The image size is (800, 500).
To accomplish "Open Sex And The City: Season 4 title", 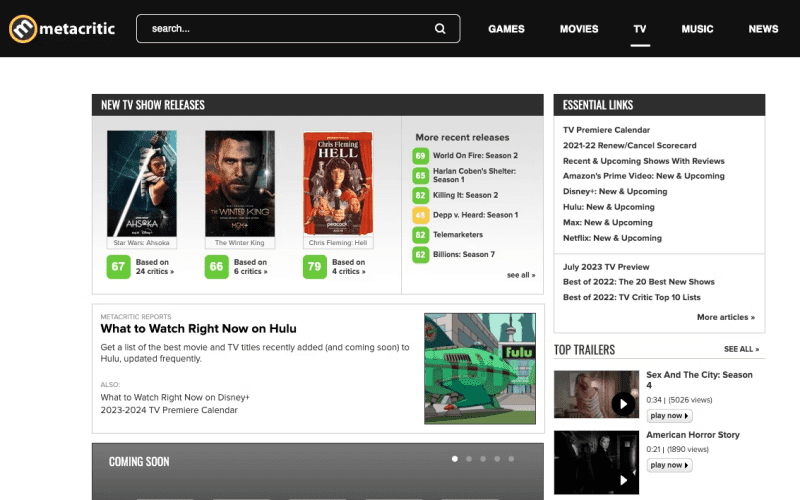I will click(699, 380).
